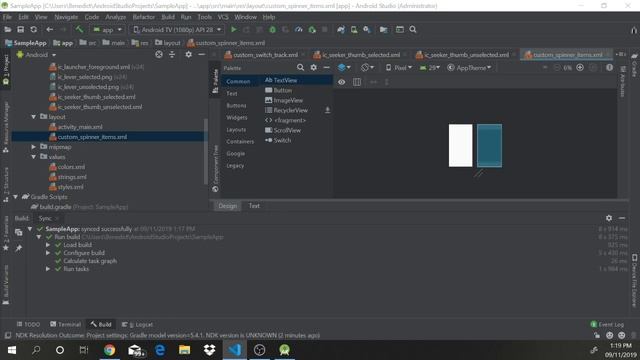This screenshot has width=640, height=360.
Task: Open the Android TV device dropdown
Action: tap(178, 29)
